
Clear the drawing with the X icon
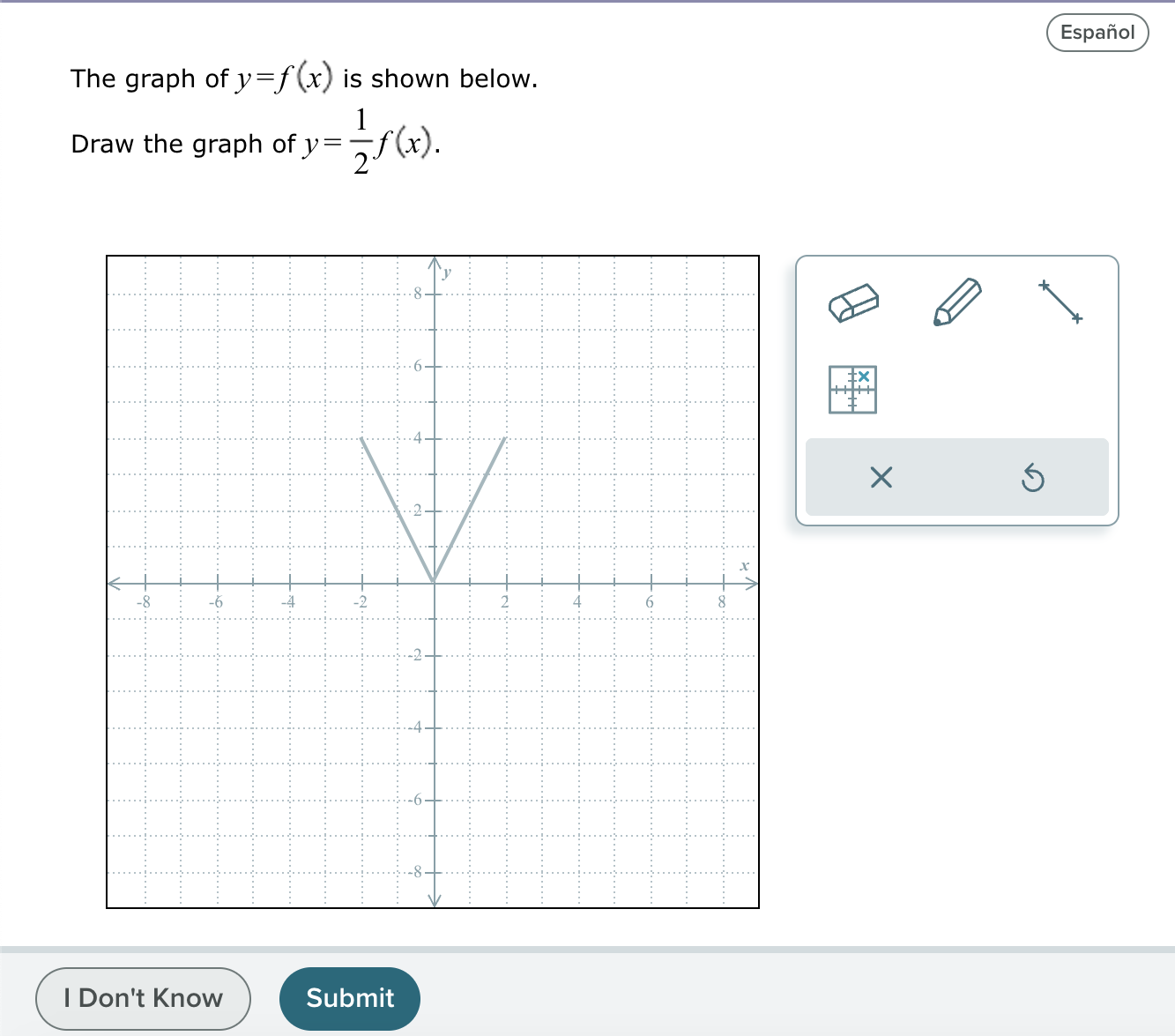[x=881, y=478]
